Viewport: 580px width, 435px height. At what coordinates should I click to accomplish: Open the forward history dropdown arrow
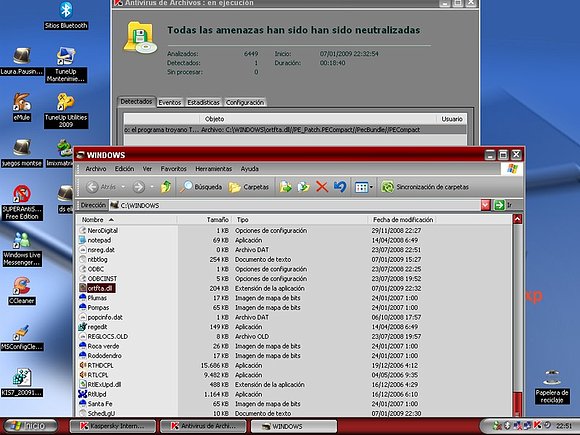[152, 187]
